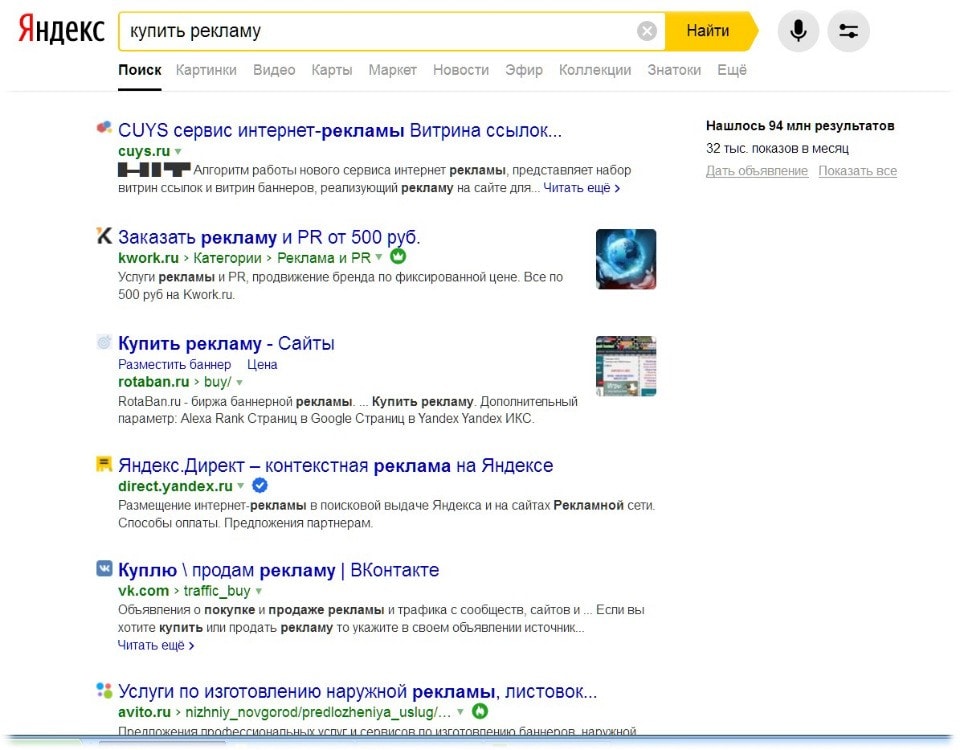Start voice search with the microphone icon
Screen dimensions: 960x750
798,31
